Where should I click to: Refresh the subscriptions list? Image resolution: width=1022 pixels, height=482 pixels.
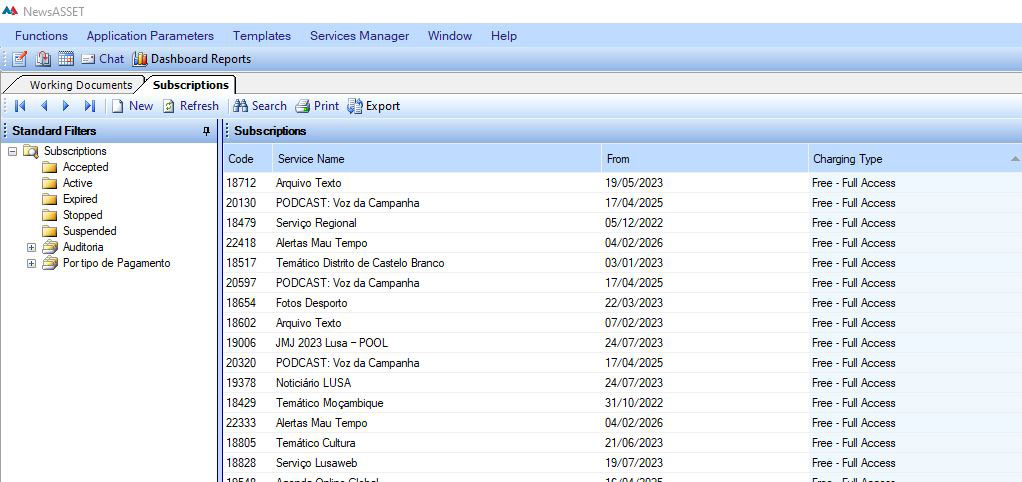pyautogui.click(x=191, y=106)
